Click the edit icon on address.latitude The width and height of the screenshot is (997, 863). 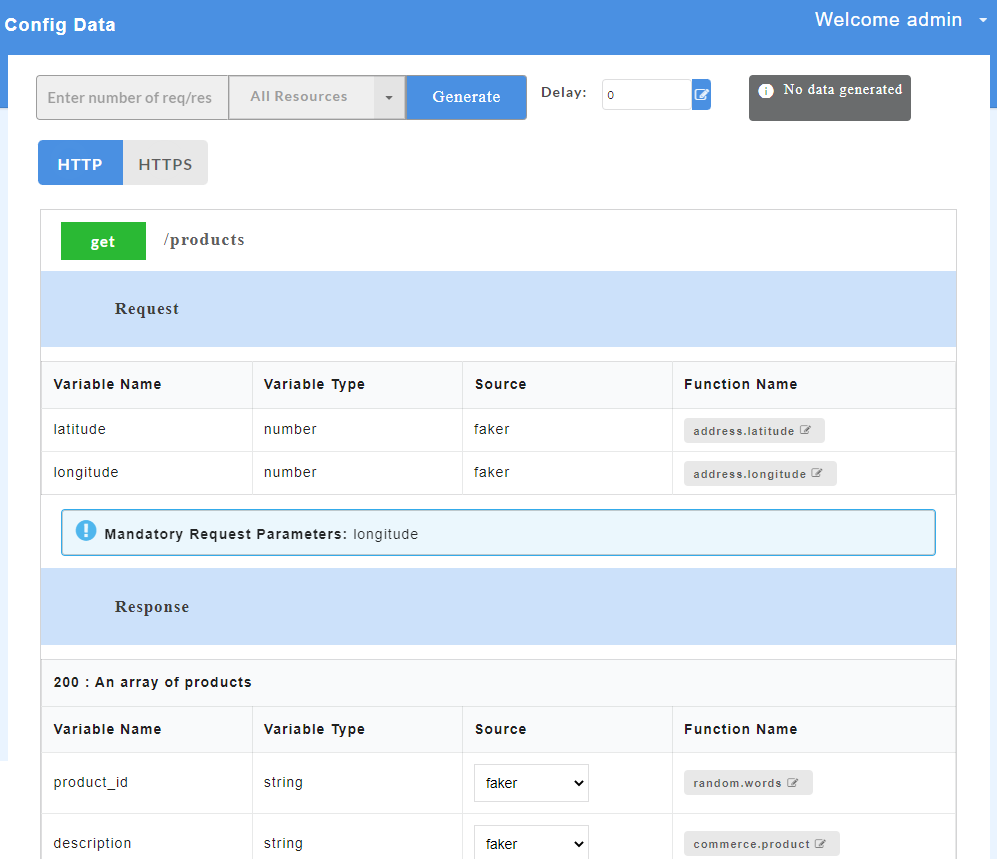coord(805,431)
